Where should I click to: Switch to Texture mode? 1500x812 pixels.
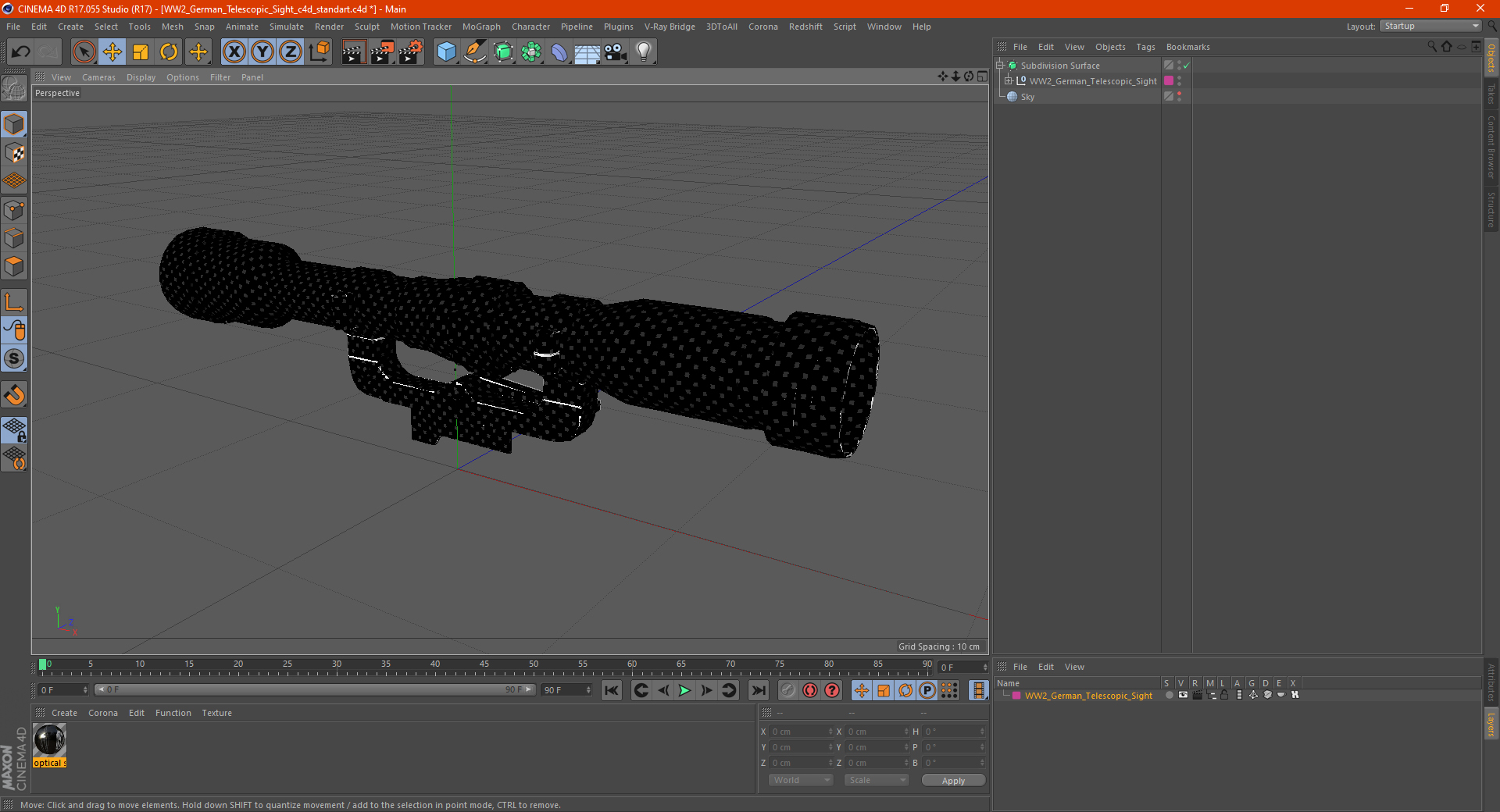coord(15,153)
